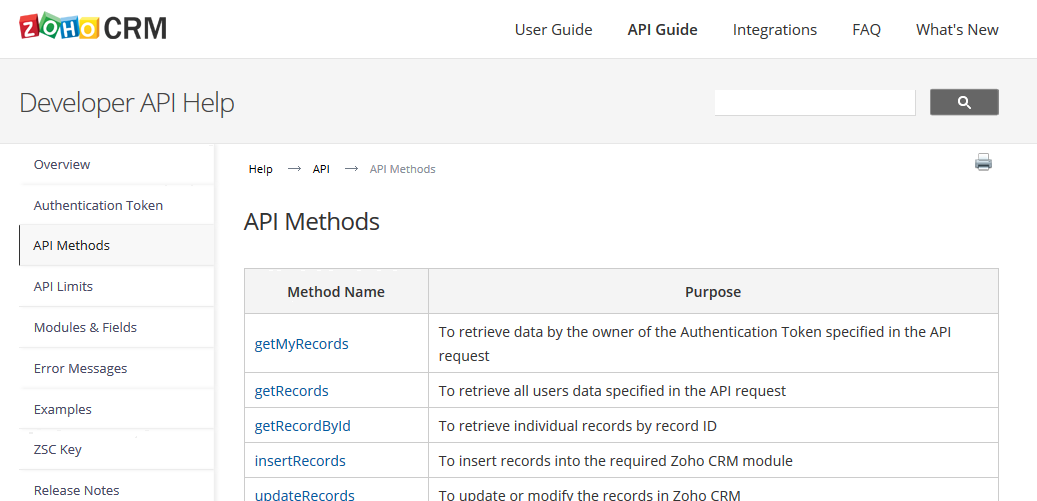Focus the Developer API Help search field

pos(815,102)
